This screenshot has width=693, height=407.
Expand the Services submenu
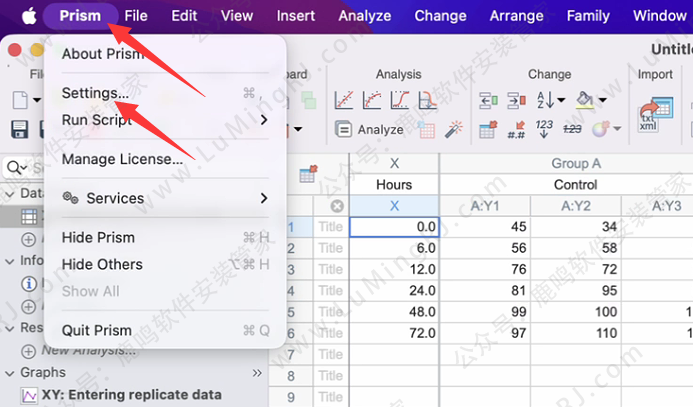click(x=264, y=198)
